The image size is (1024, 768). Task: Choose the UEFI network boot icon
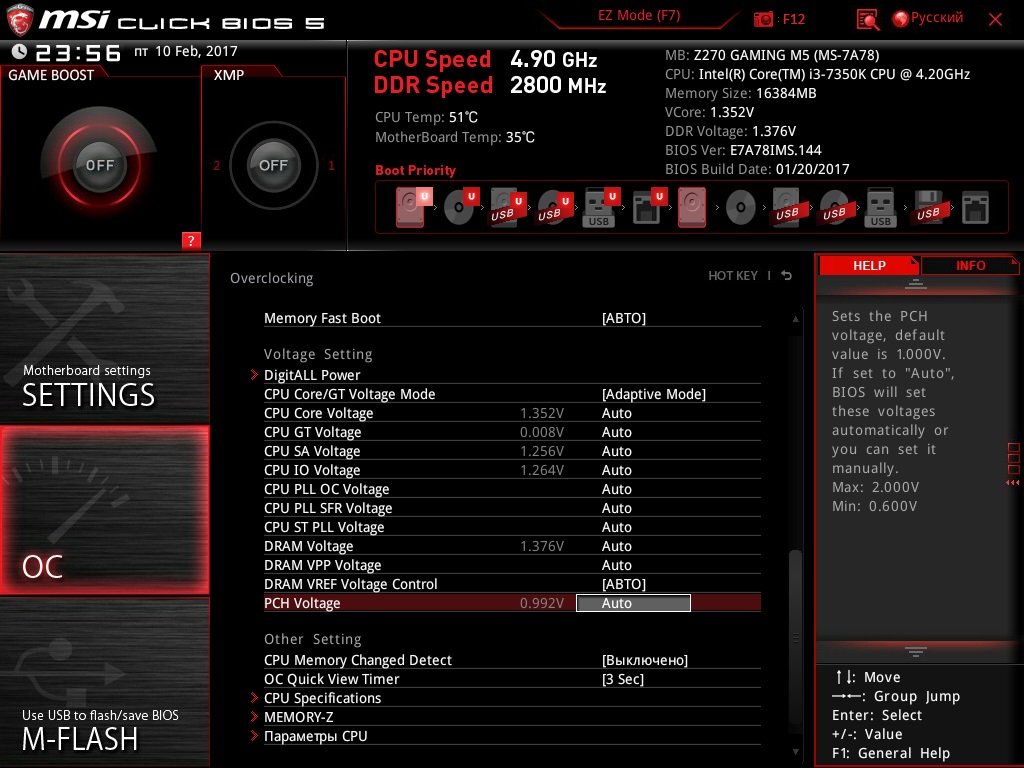648,207
